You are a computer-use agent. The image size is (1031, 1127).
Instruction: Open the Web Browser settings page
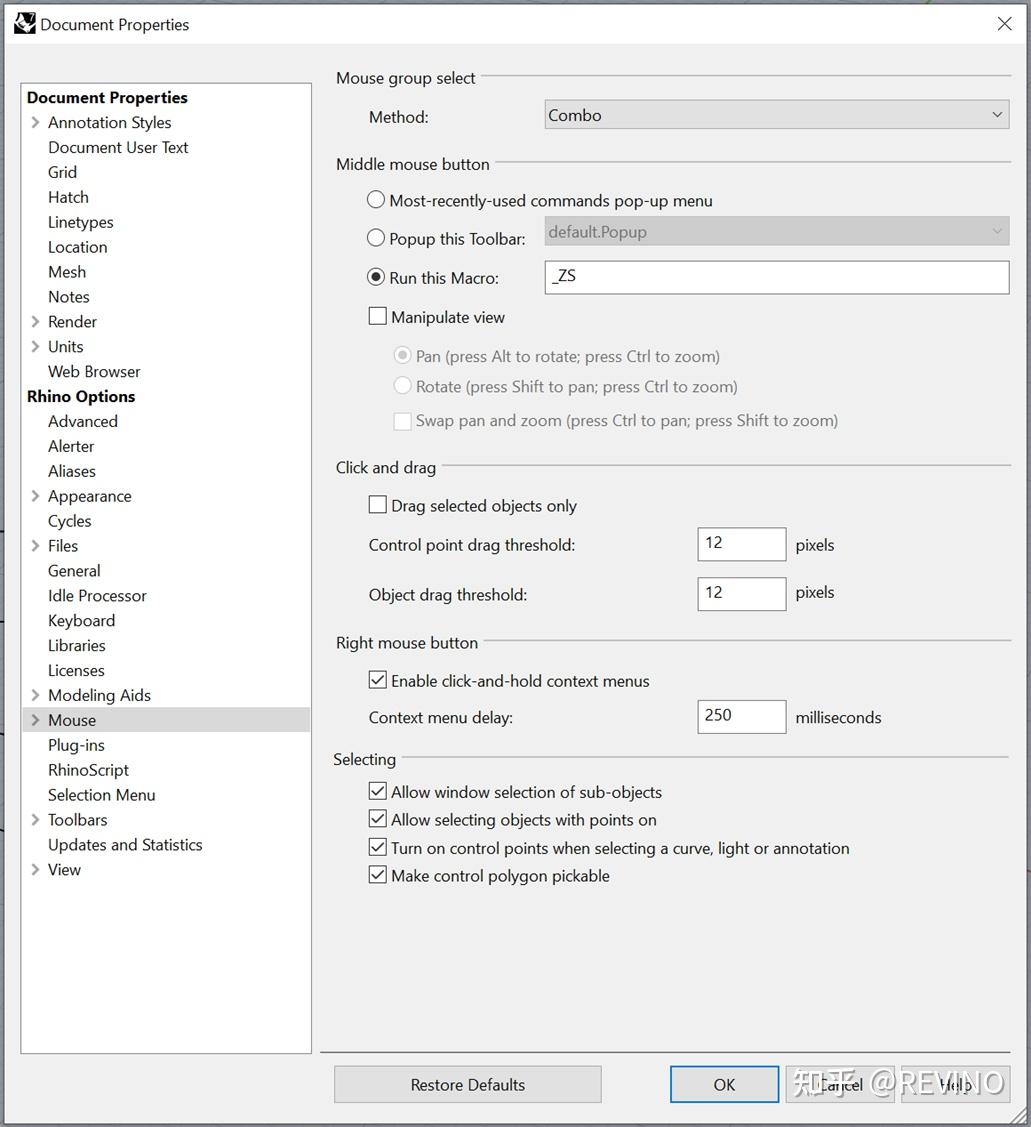pos(94,372)
